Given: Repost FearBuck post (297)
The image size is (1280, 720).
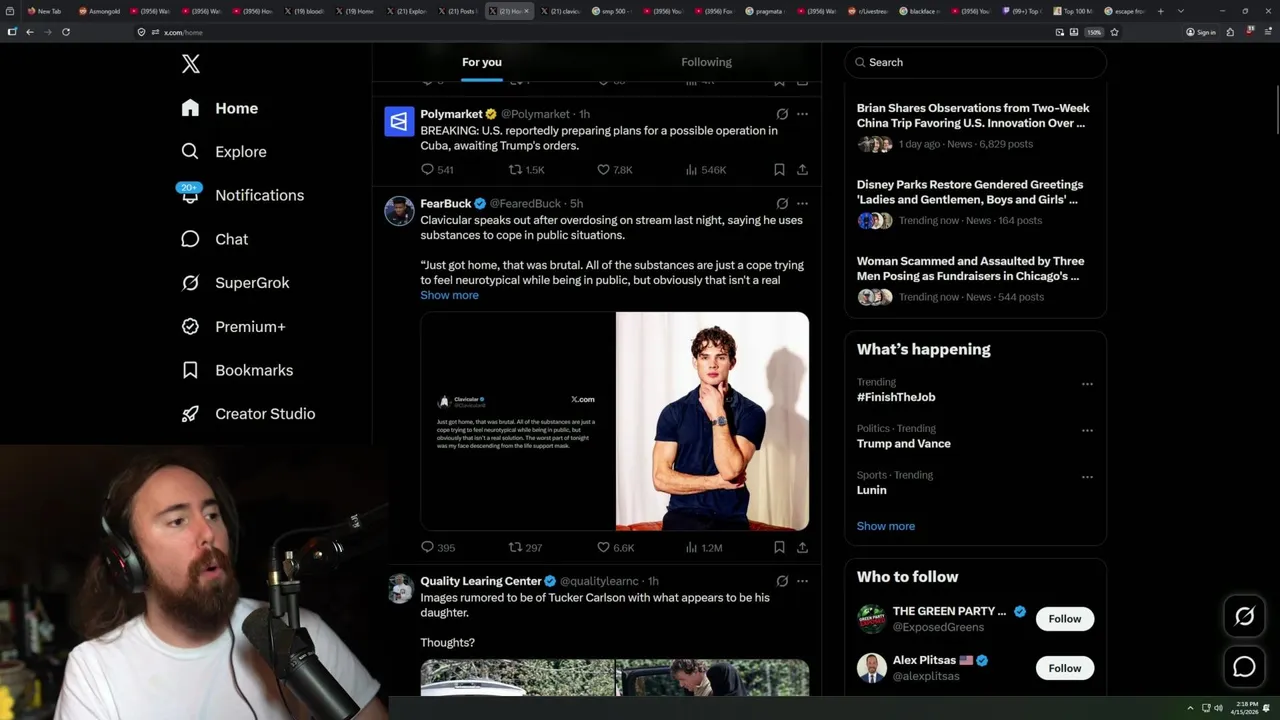Looking at the screenshot, I should click(x=526, y=547).
